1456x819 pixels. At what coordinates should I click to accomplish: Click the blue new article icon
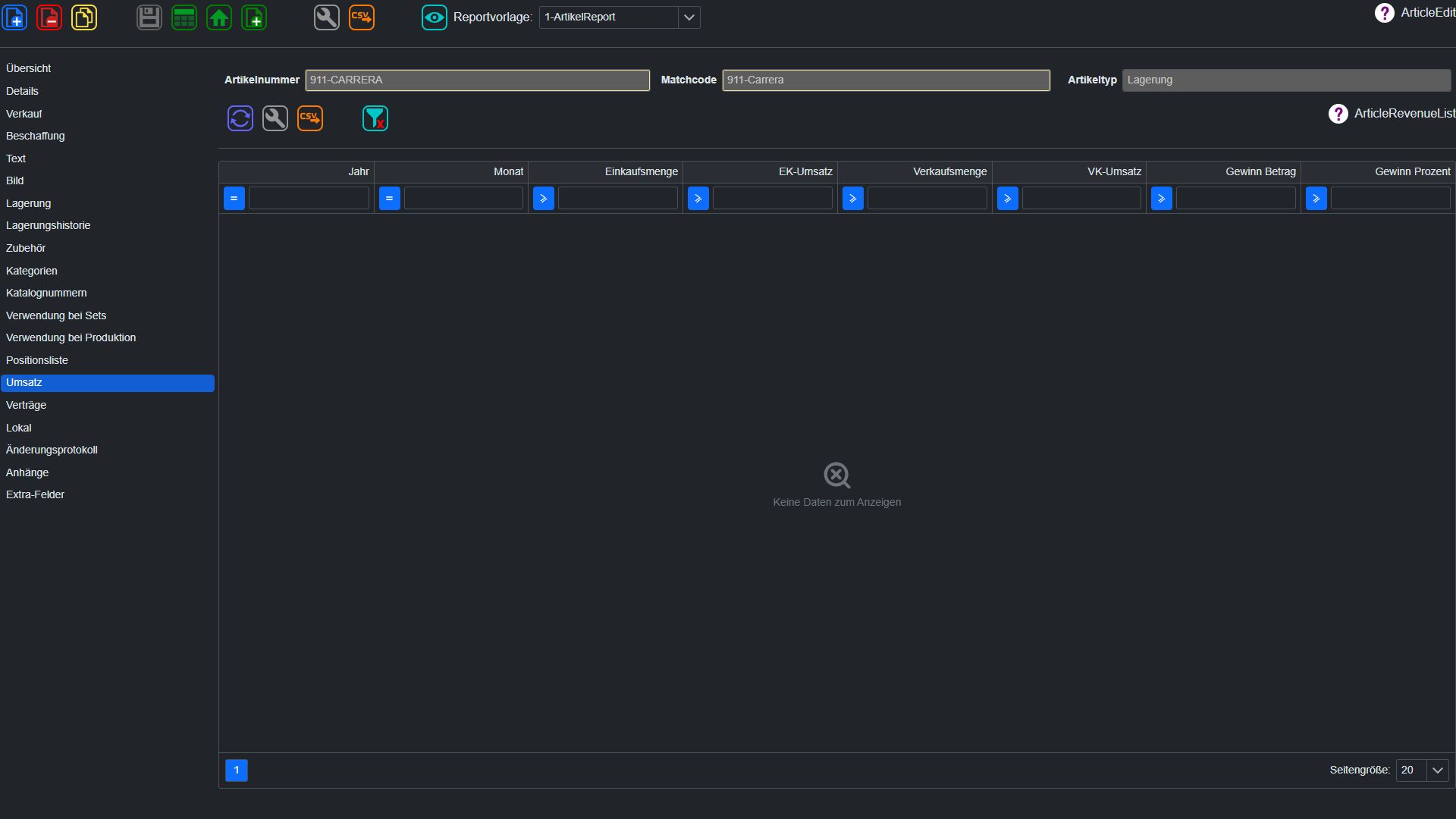15,17
